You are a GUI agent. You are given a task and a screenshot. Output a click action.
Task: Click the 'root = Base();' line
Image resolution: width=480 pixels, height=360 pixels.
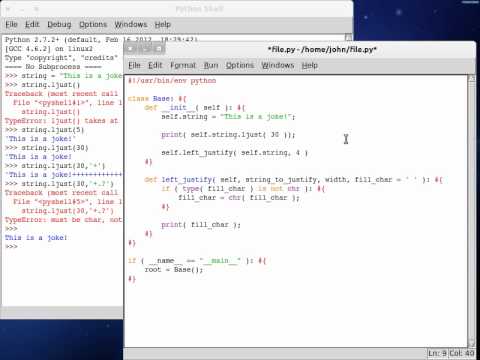point(174,270)
